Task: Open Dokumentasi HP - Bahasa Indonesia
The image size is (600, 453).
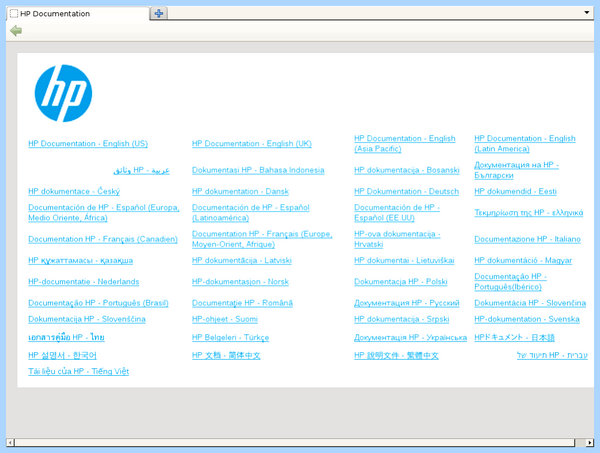Action: pyautogui.click(x=258, y=170)
